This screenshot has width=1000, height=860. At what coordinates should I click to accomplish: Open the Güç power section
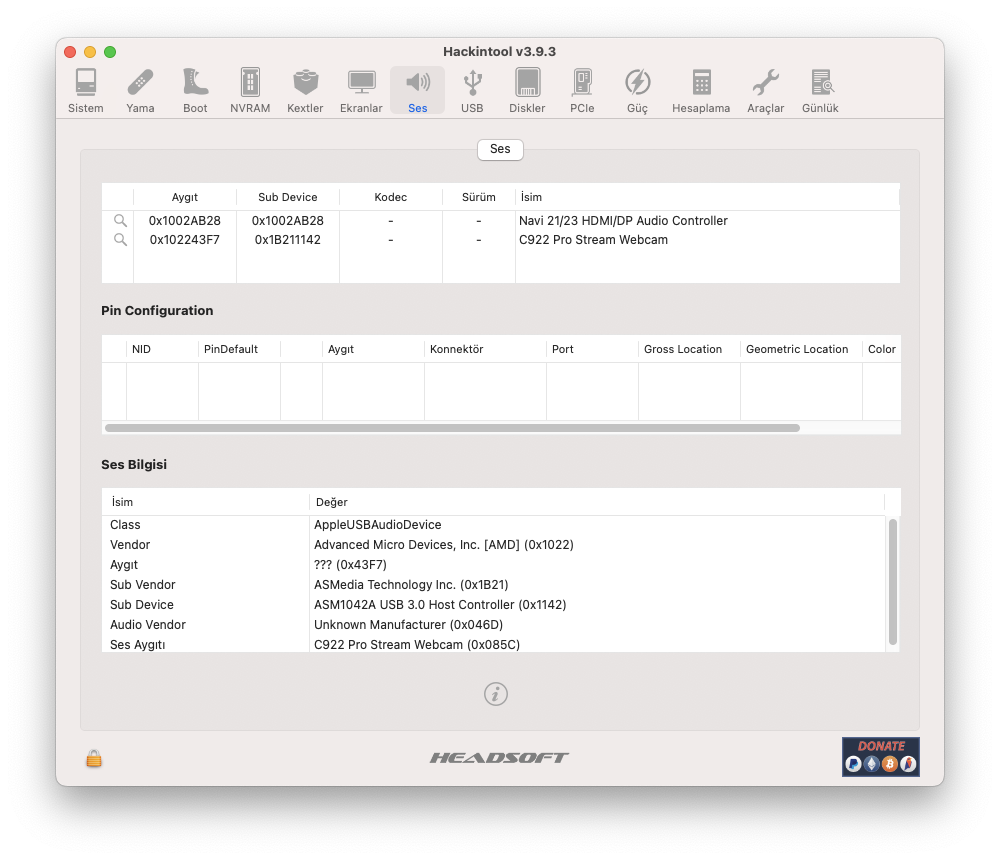click(637, 90)
